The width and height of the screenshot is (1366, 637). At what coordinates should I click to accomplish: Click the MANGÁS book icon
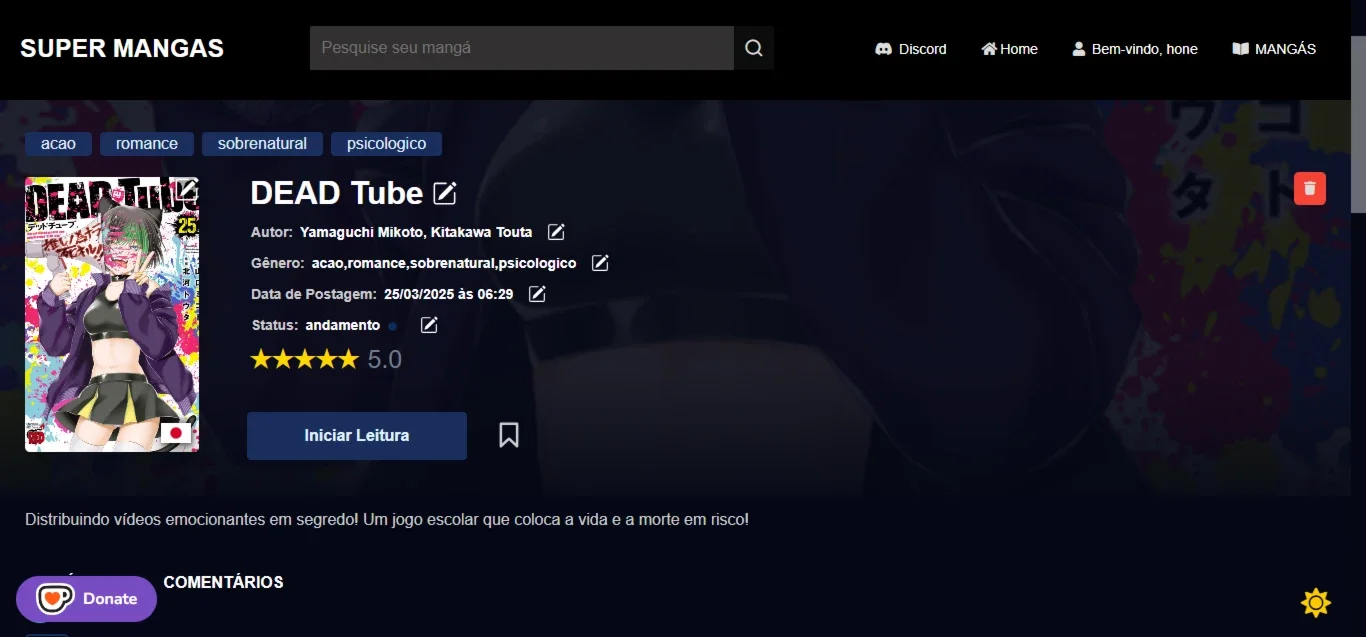1240,48
